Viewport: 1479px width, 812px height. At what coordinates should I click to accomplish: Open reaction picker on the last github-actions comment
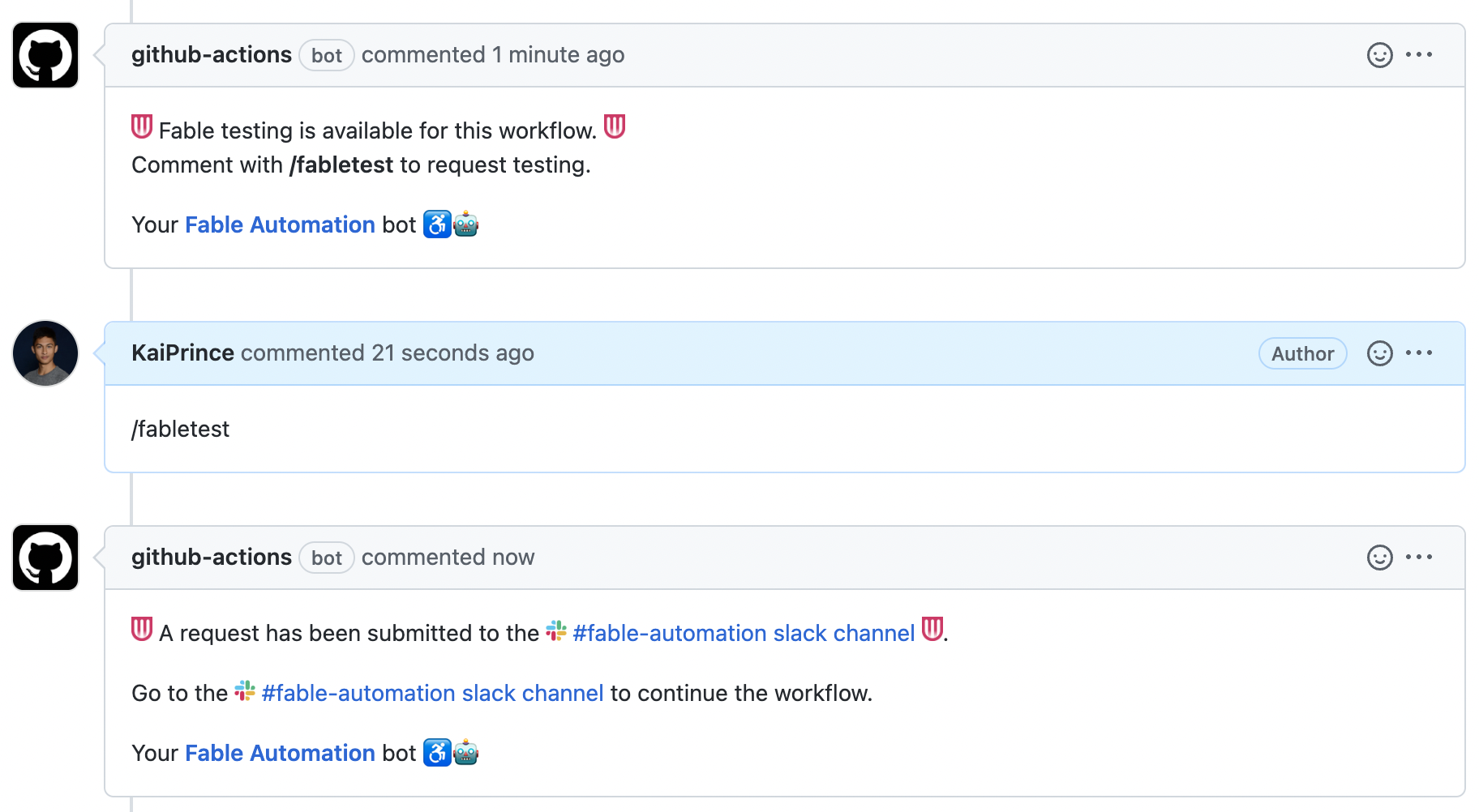(x=1378, y=557)
